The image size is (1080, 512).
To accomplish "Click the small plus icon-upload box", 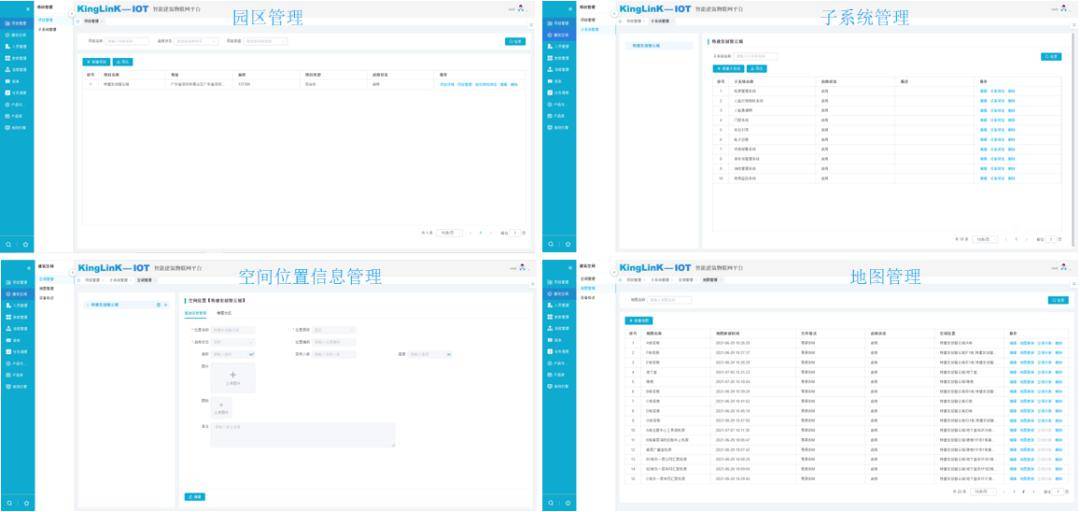I will point(221,407).
